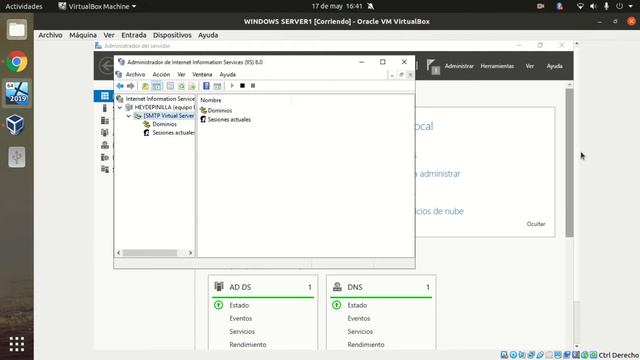Open Acción menu in IIS Manager

(x=161, y=74)
